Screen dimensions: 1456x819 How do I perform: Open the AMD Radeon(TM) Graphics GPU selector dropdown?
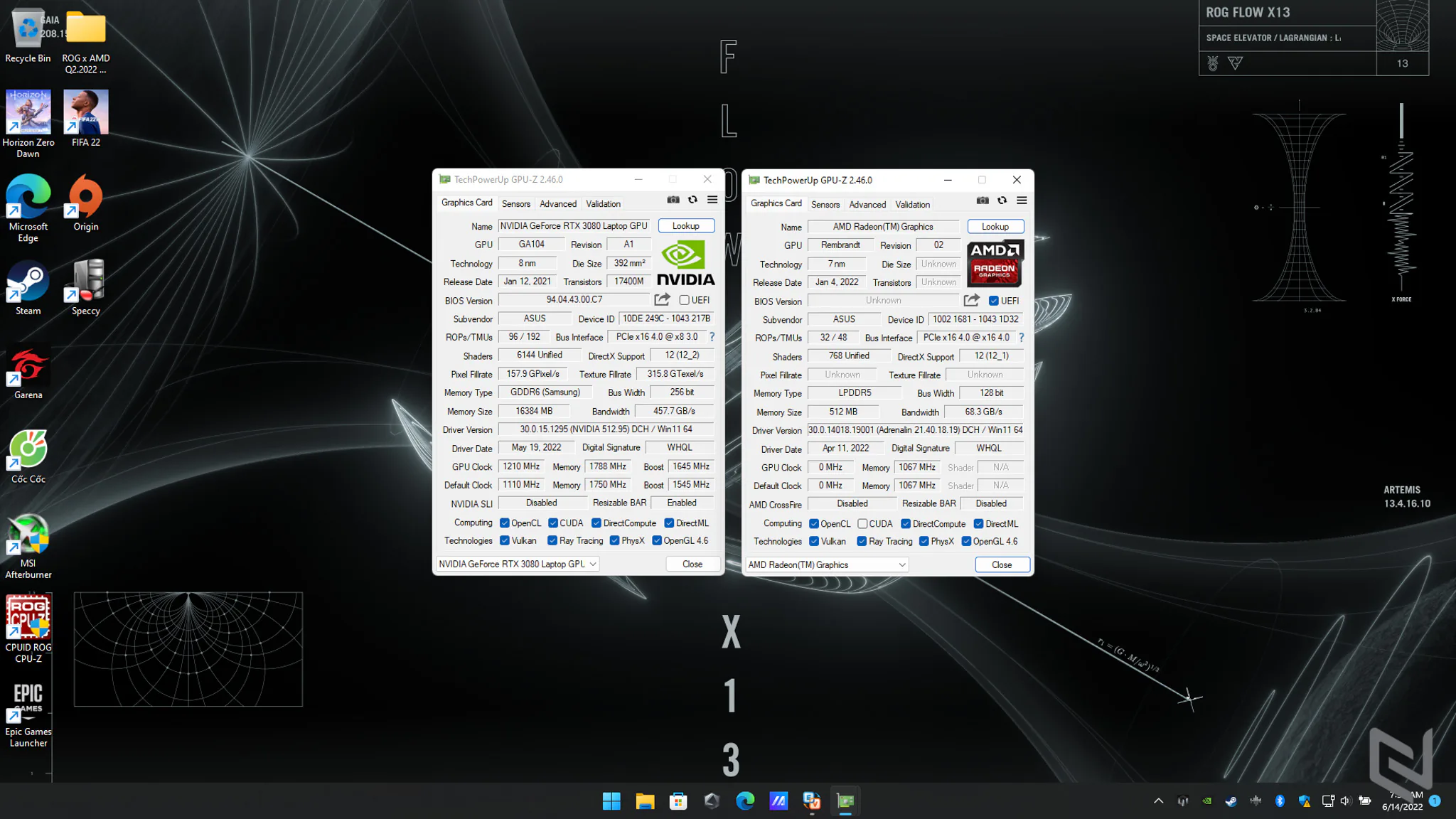[827, 564]
